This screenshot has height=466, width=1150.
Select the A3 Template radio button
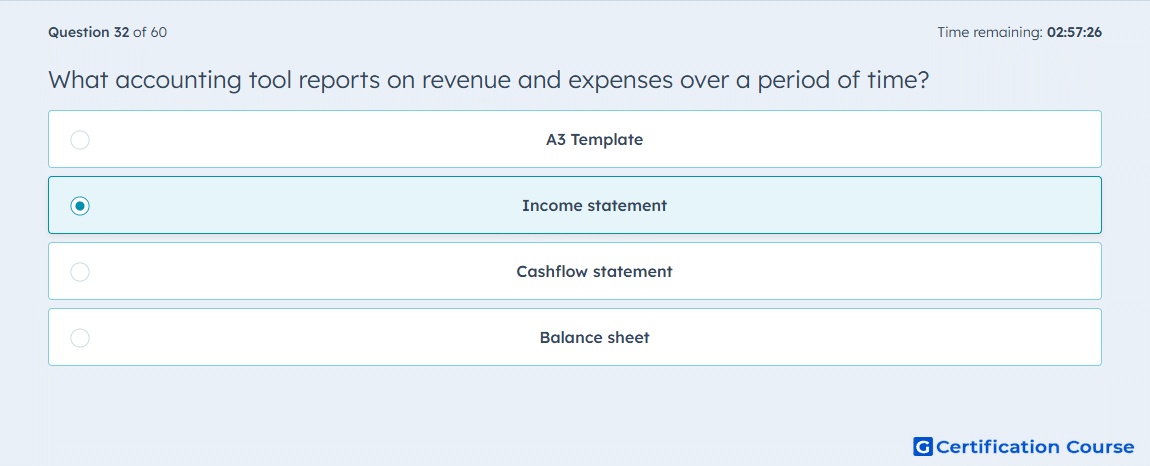tap(80, 139)
